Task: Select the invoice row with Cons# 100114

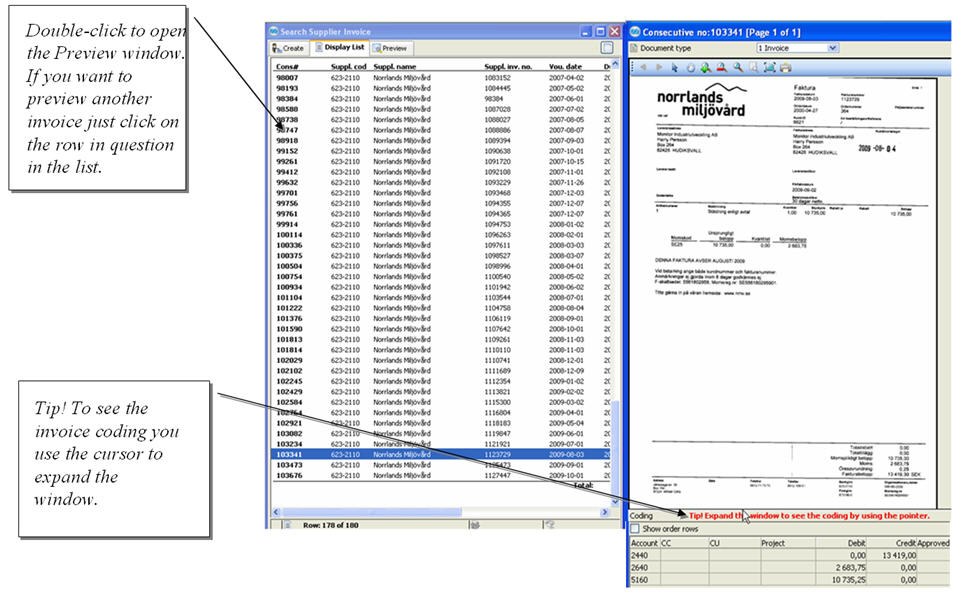Action: point(441,235)
